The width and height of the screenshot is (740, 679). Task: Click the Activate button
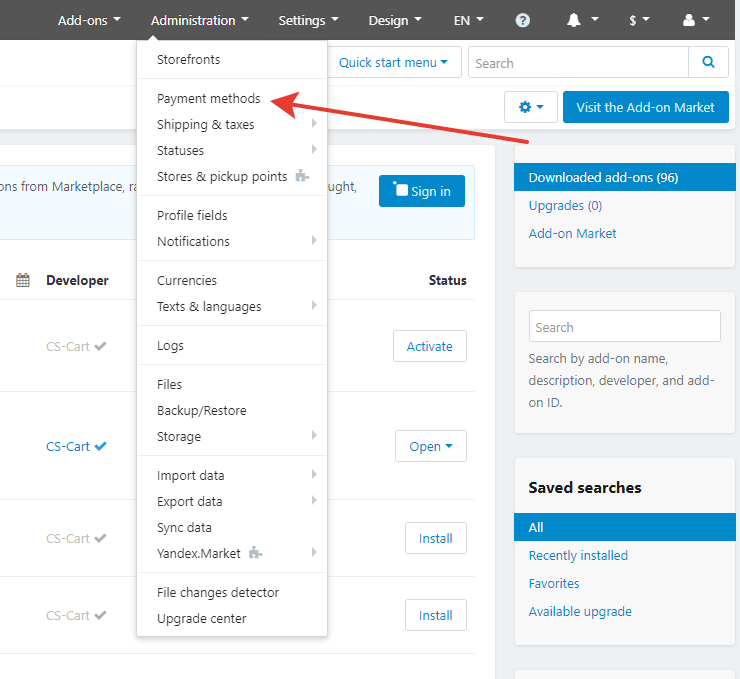click(429, 347)
